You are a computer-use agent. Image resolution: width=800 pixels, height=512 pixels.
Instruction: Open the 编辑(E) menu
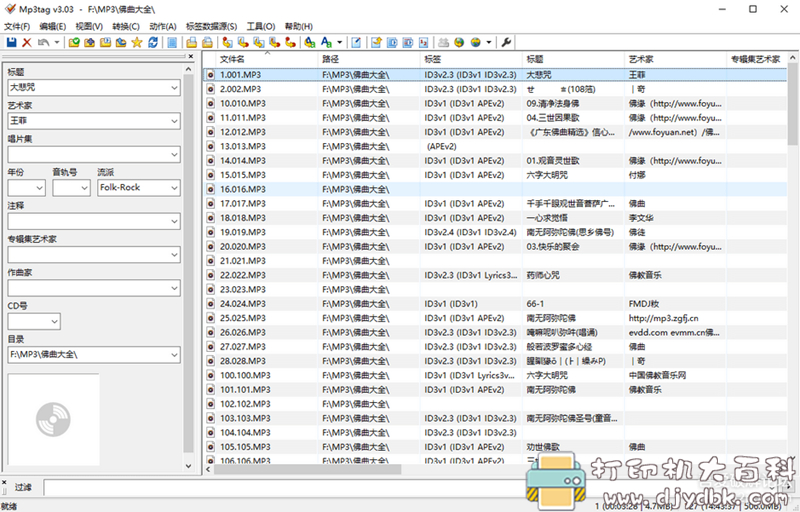coord(53,26)
